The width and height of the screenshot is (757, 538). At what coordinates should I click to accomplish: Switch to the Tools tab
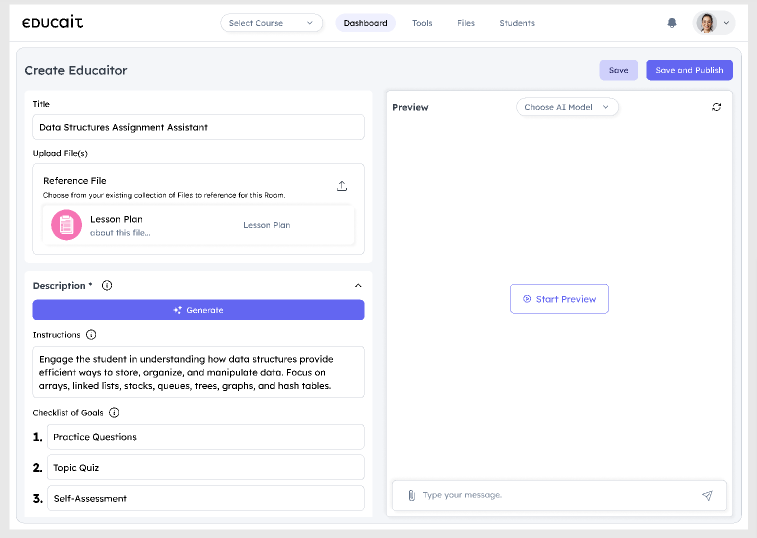pyautogui.click(x=422, y=23)
